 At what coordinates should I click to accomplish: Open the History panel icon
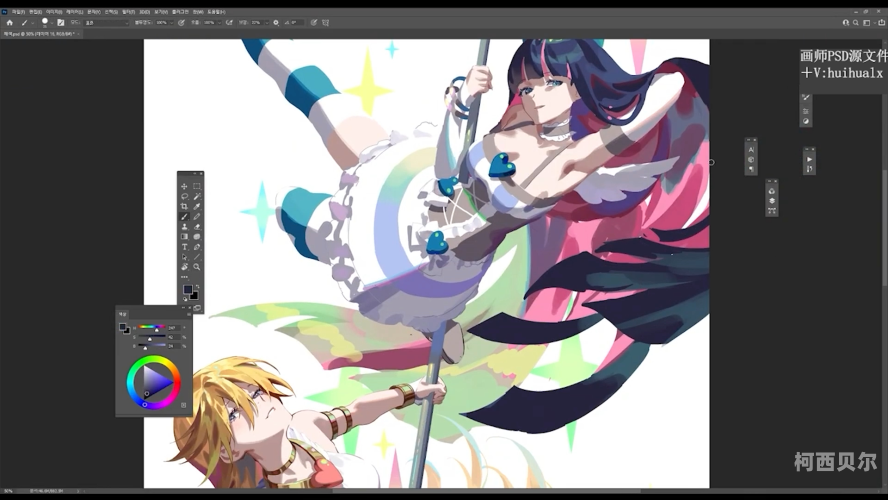click(809, 169)
